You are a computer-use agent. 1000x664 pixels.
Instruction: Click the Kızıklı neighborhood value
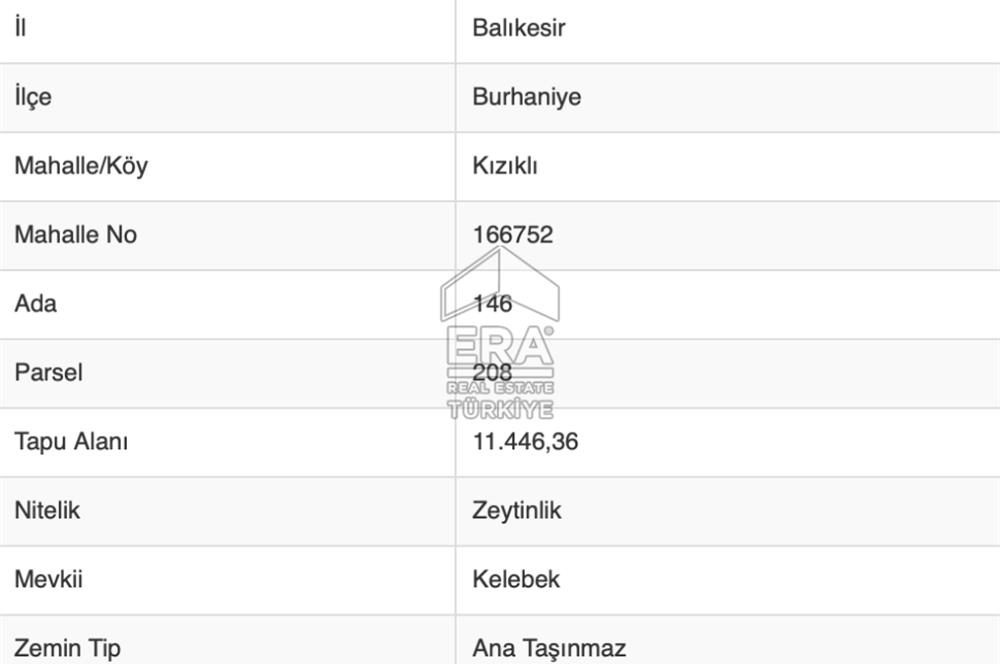(x=504, y=166)
